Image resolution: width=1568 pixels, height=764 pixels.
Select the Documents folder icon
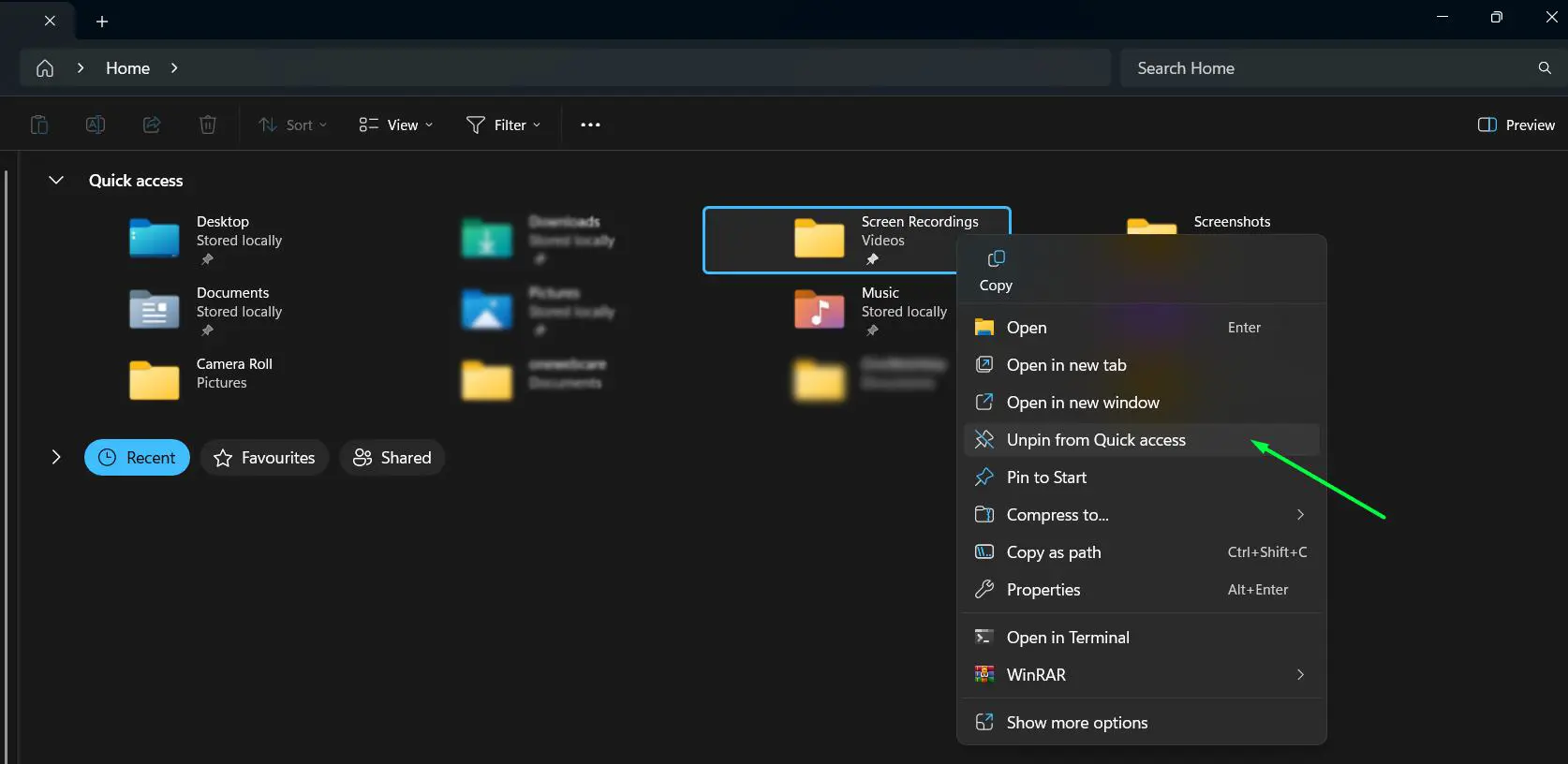tap(155, 310)
